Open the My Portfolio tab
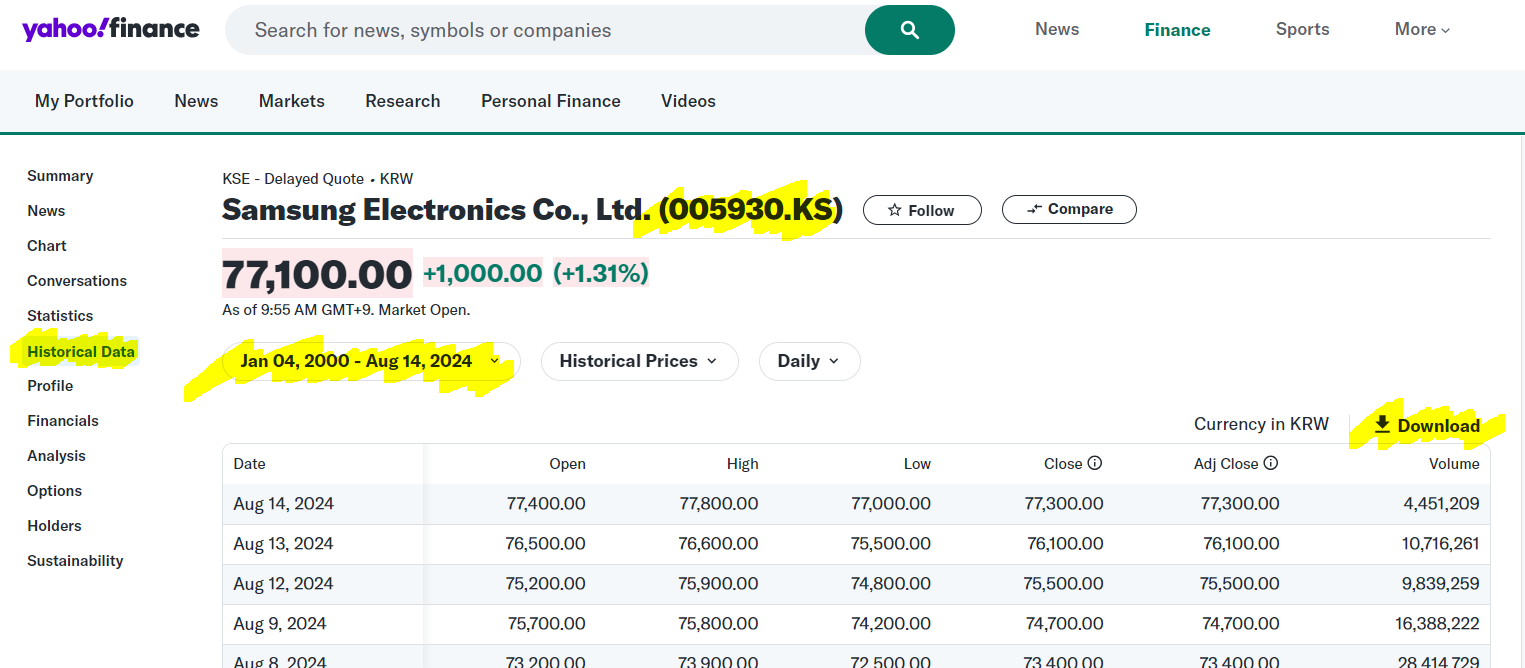 pyautogui.click(x=84, y=101)
